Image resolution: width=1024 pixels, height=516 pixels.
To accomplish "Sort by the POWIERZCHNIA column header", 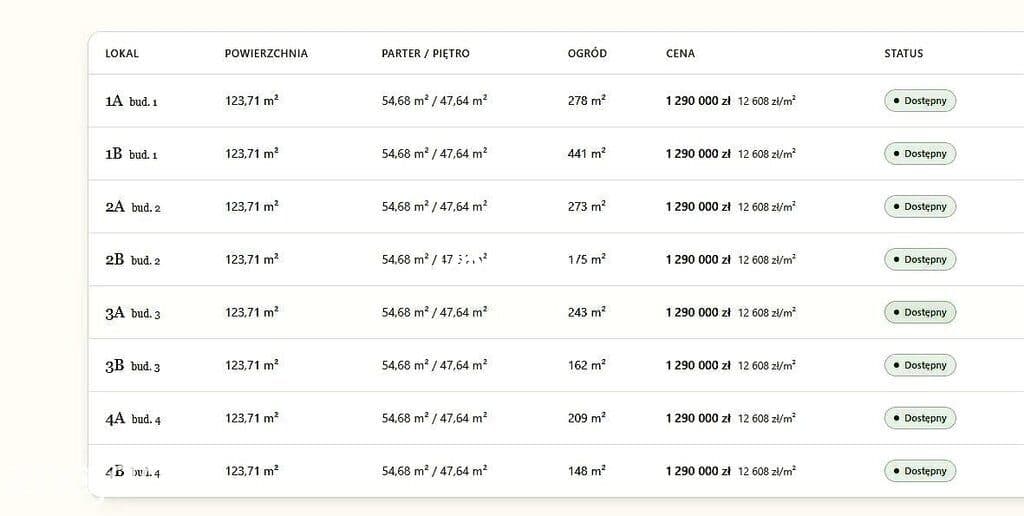I will (266, 54).
